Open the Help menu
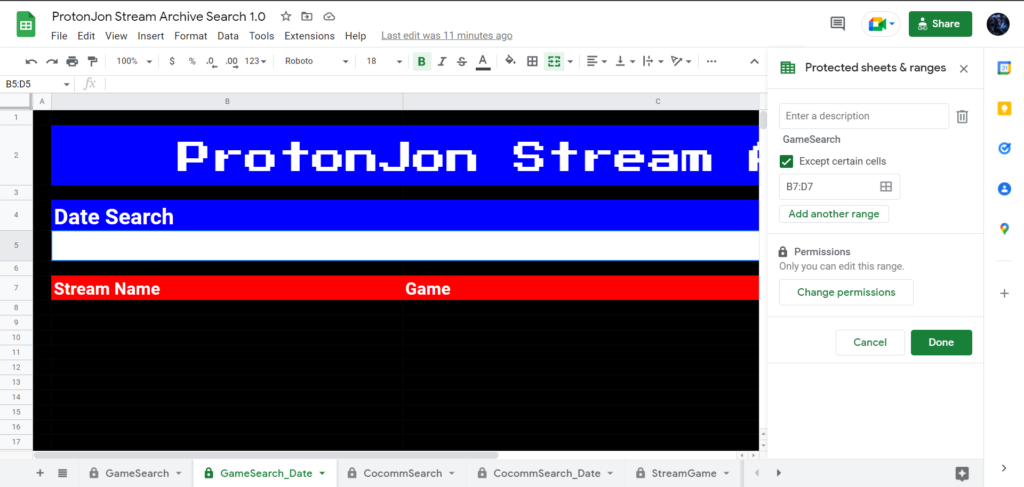The image size is (1024, 487). [x=356, y=36]
